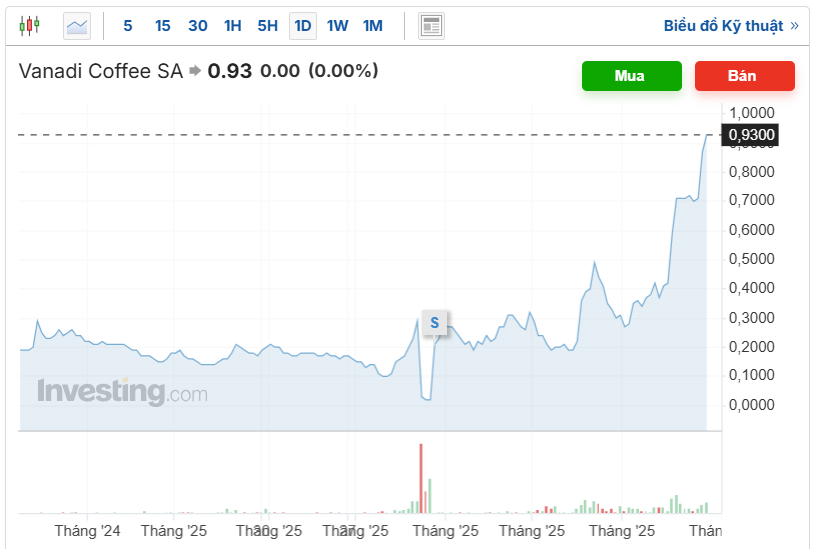
Task: Click the Investing.com watermark logo
Action: (122, 391)
